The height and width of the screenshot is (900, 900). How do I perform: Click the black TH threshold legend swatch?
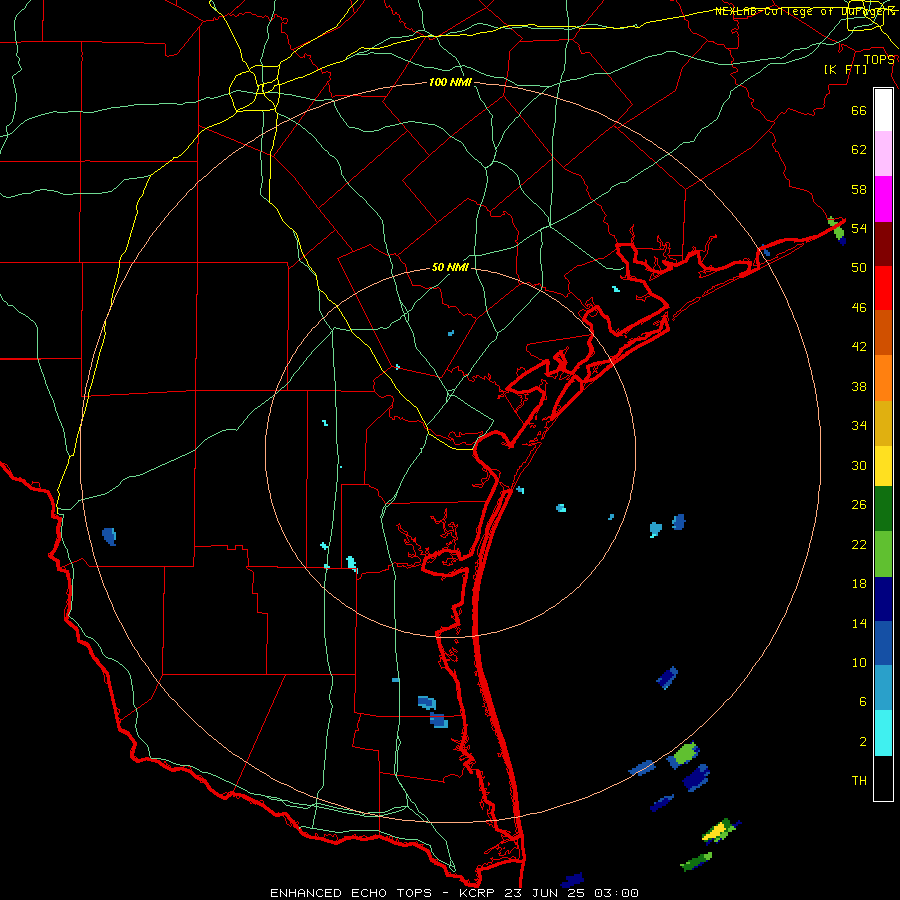[883, 778]
